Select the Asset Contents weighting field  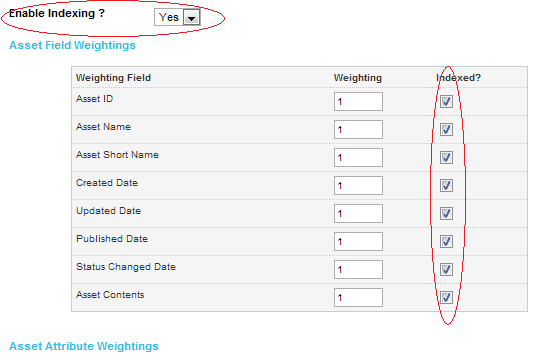tap(358, 297)
